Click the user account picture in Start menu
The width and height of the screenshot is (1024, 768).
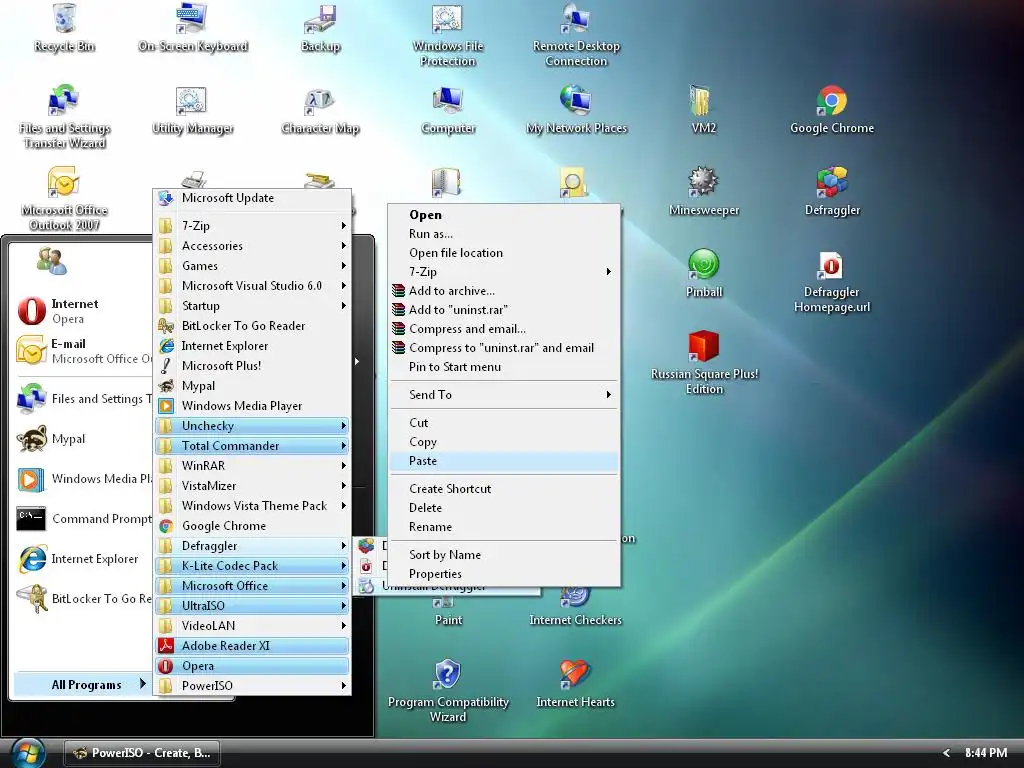pyautogui.click(x=52, y=261)
